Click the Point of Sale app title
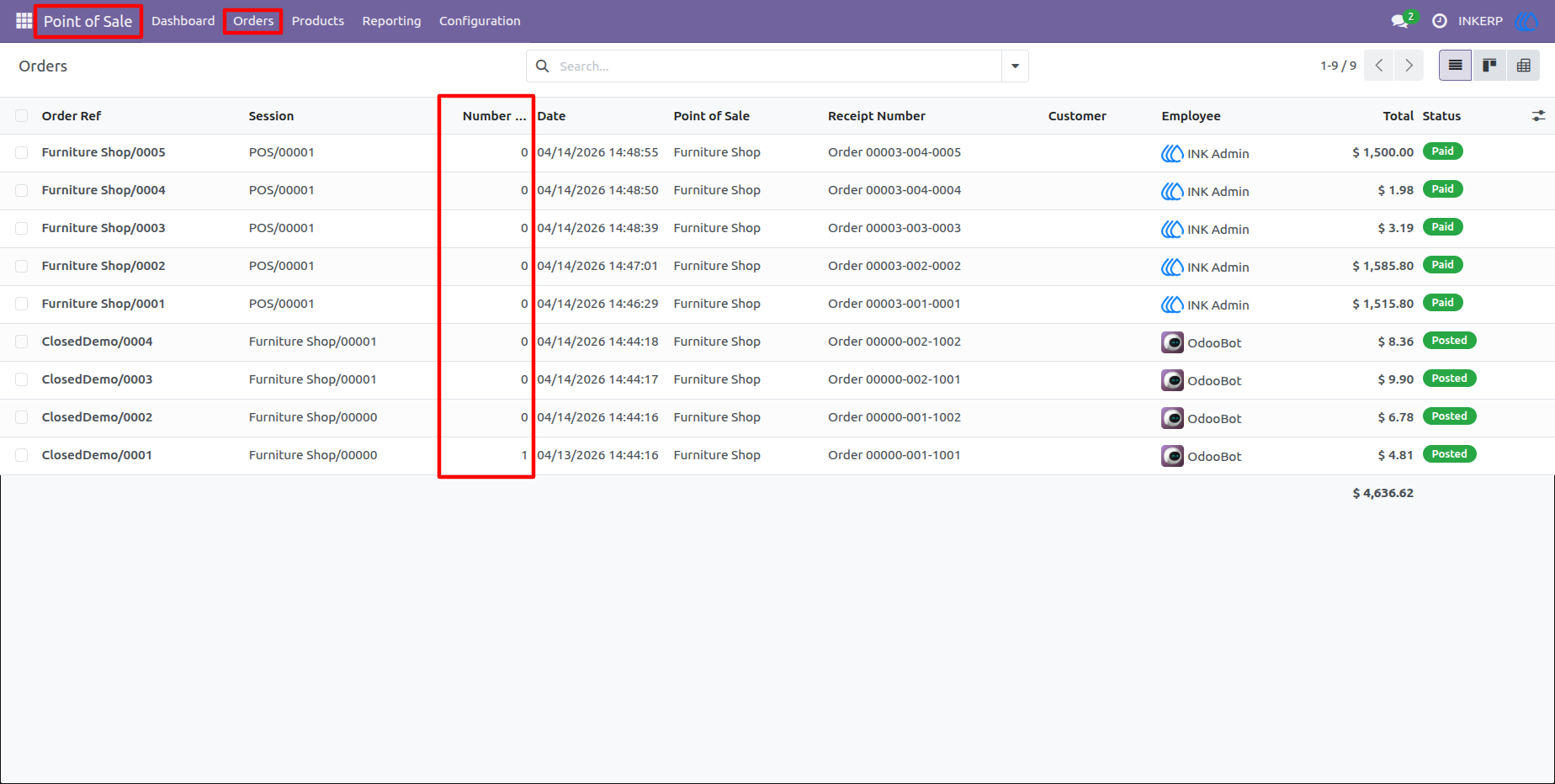Screen dimensions: 1555x784 (x=88, y=21)
